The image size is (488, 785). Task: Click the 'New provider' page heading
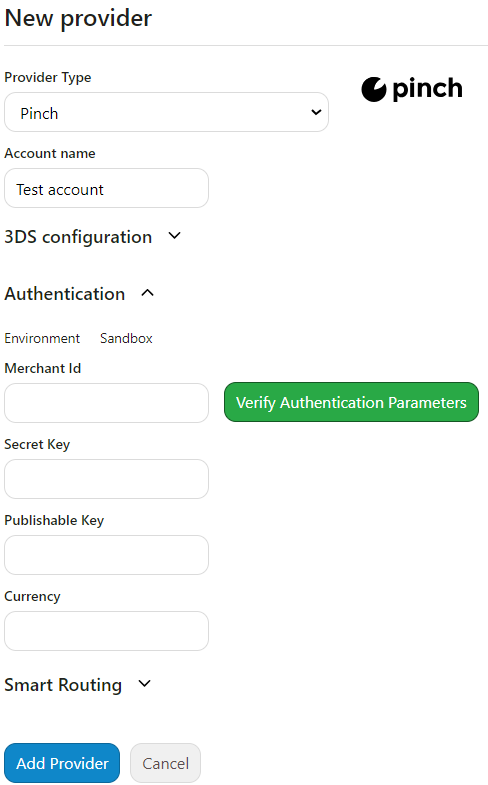click(78, 19)
